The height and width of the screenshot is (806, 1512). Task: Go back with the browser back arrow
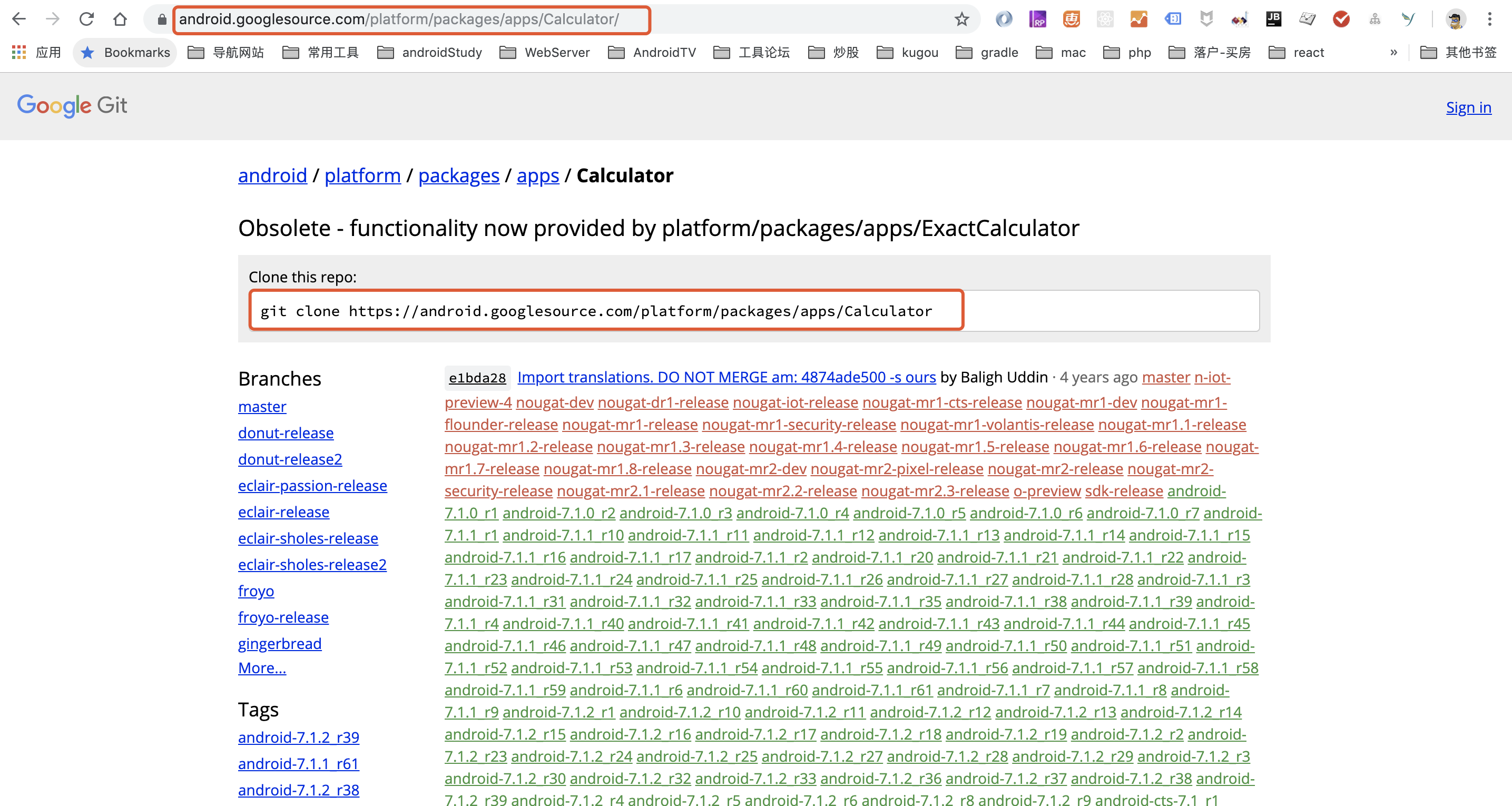point(19,19)
